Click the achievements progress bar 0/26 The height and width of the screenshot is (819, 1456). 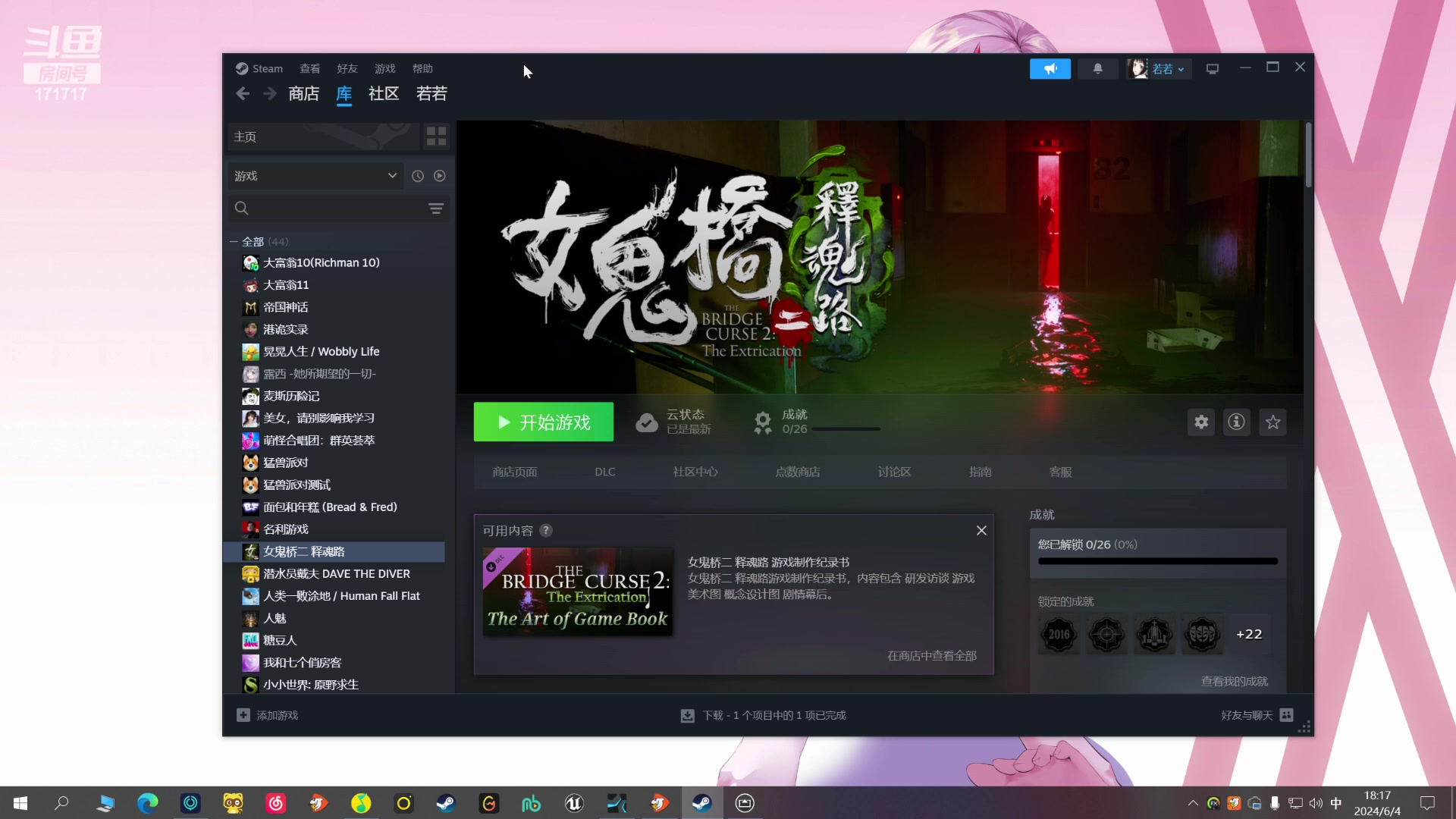pos(846,428)
